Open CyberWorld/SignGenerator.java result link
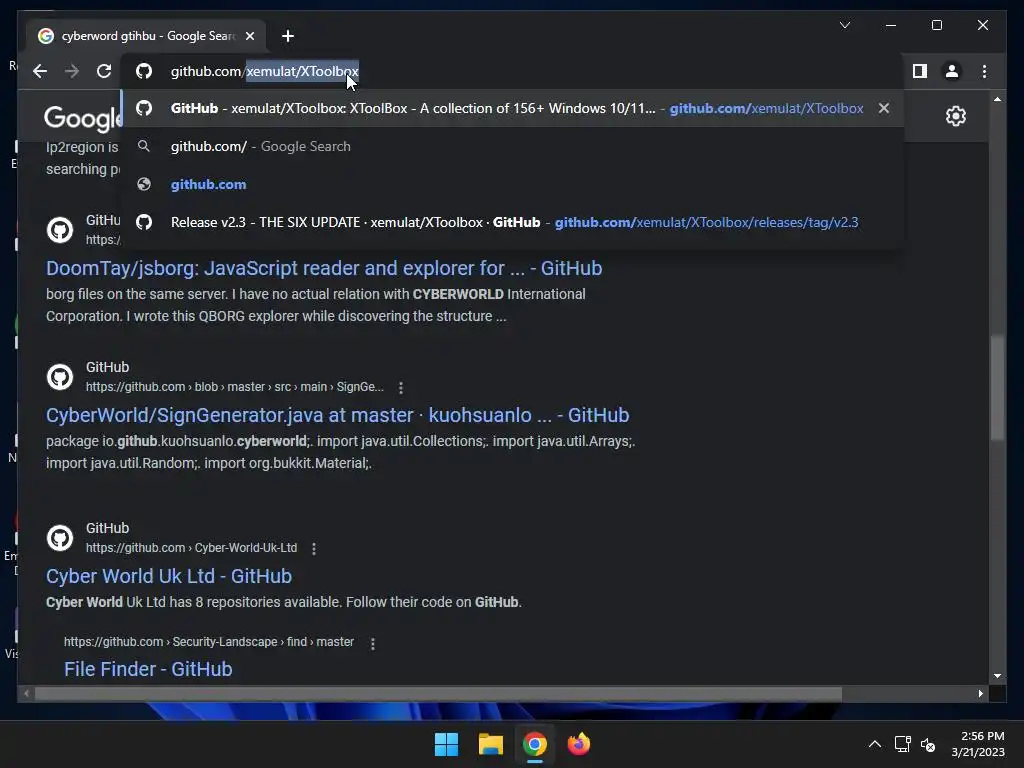 coord(338,415)
